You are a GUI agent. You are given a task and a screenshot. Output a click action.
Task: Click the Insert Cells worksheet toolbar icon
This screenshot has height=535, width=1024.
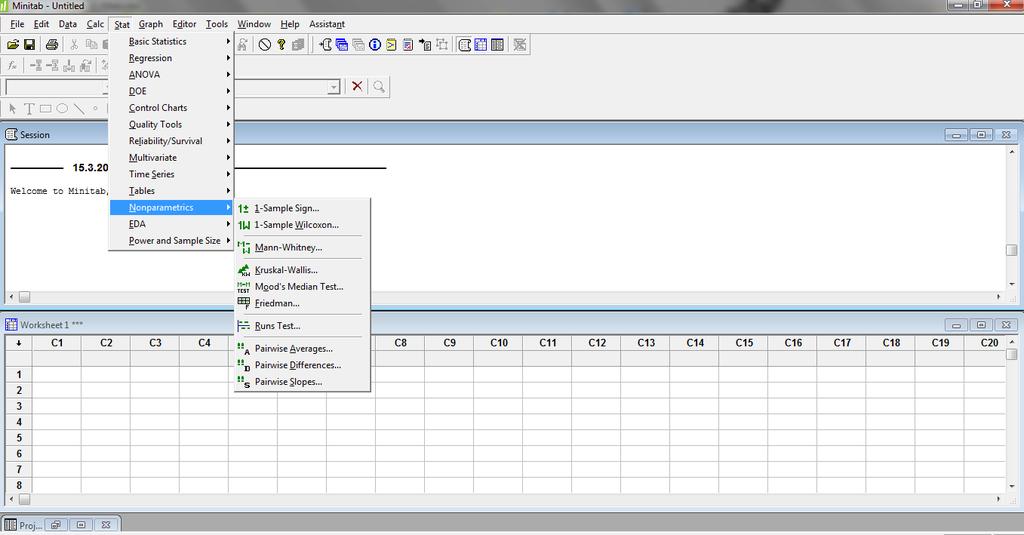click(x=37, y=65)
